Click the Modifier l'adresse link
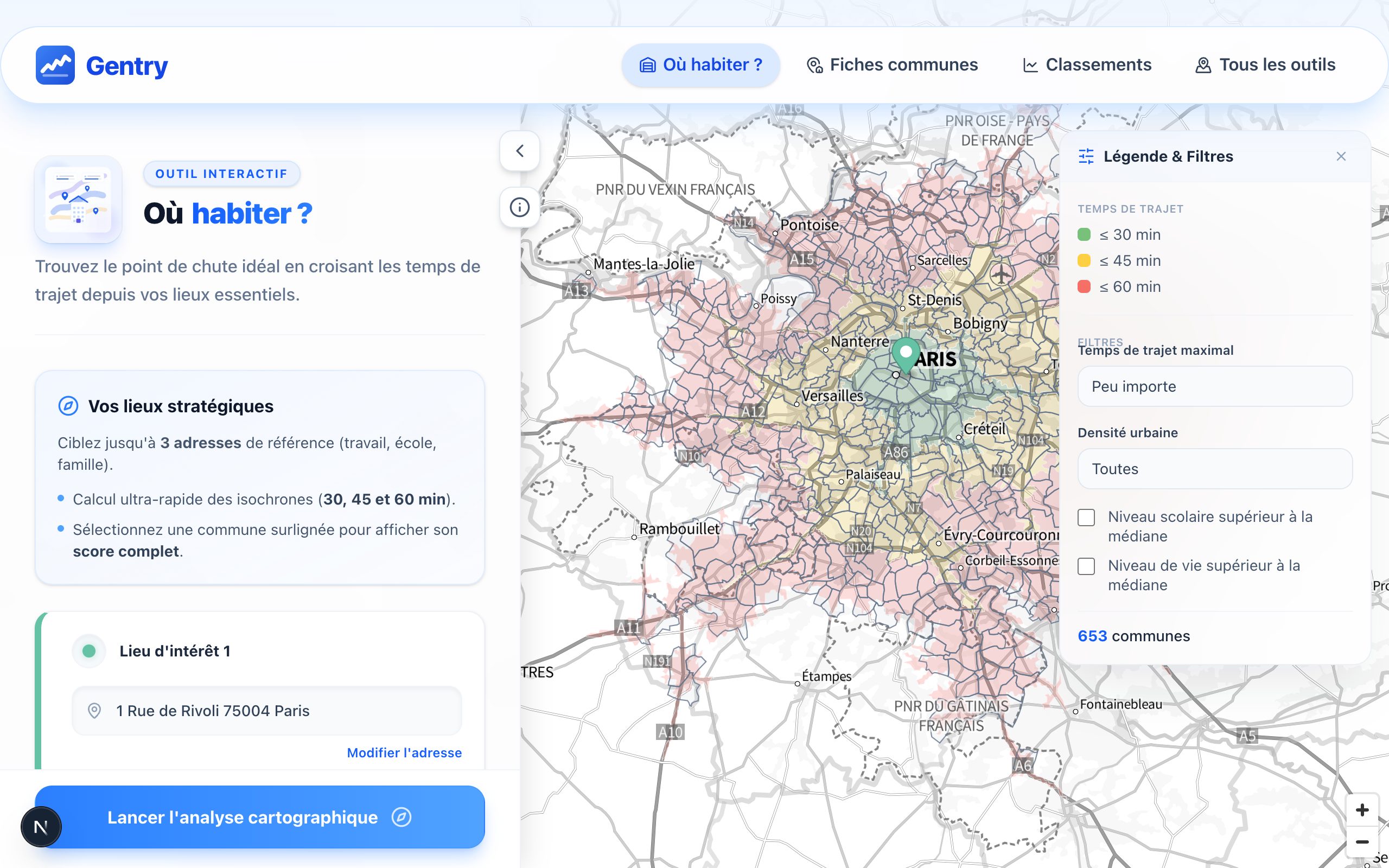Viewport: 1389px width, 868px height. [x=404, y=752]
